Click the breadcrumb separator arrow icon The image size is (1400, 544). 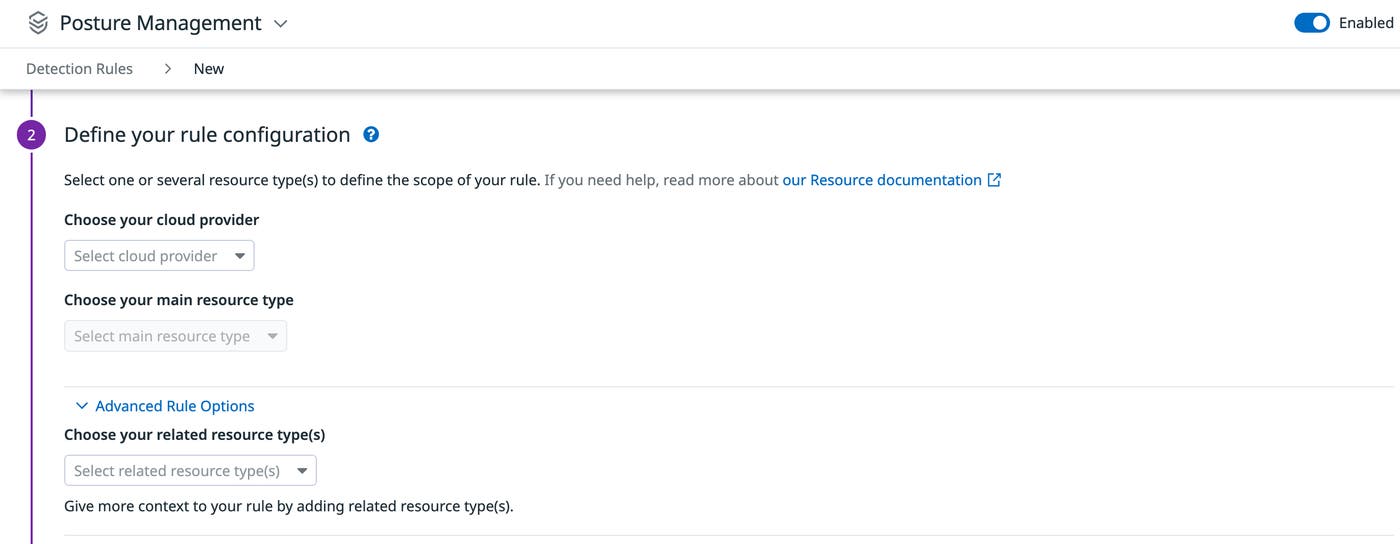pyautogui.click(x=168, y=69)
